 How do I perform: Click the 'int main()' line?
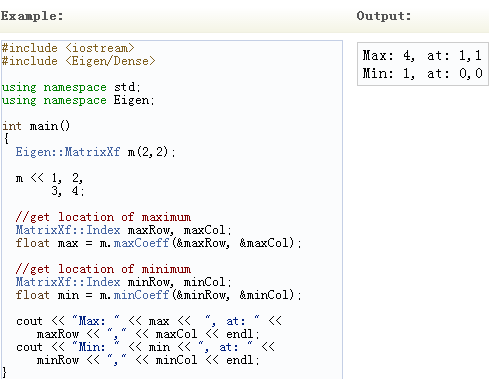pyautogui.click(x=36, y=126)
